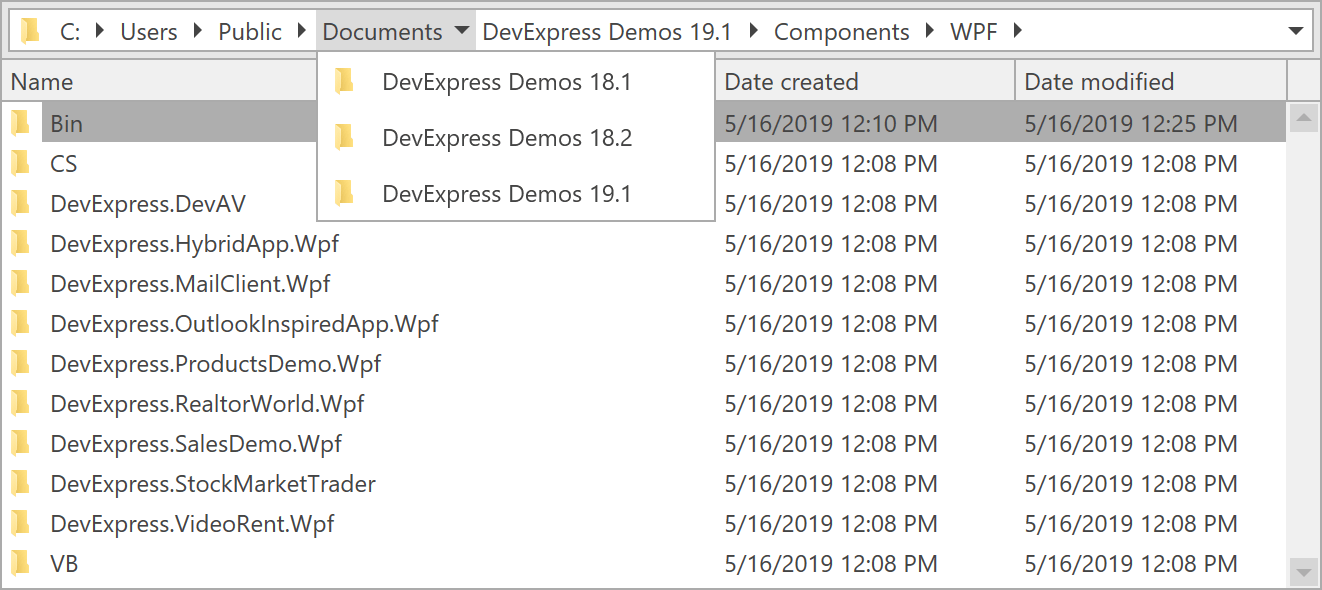Go to the Components breadcrumb segment

(x=842, y=32)
